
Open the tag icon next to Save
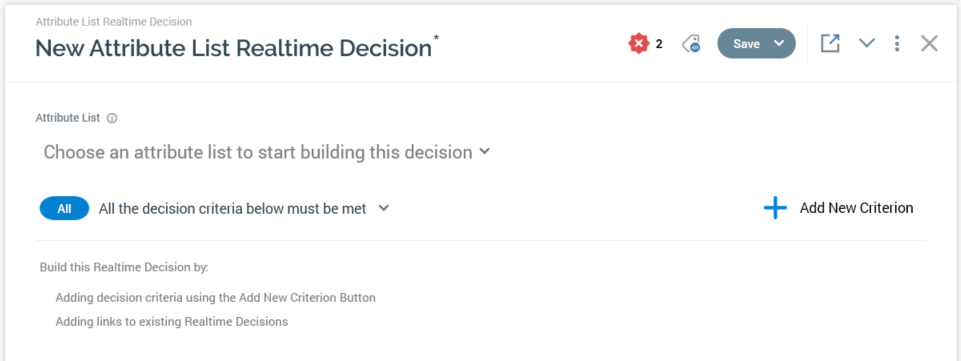[x=691, y=44]
